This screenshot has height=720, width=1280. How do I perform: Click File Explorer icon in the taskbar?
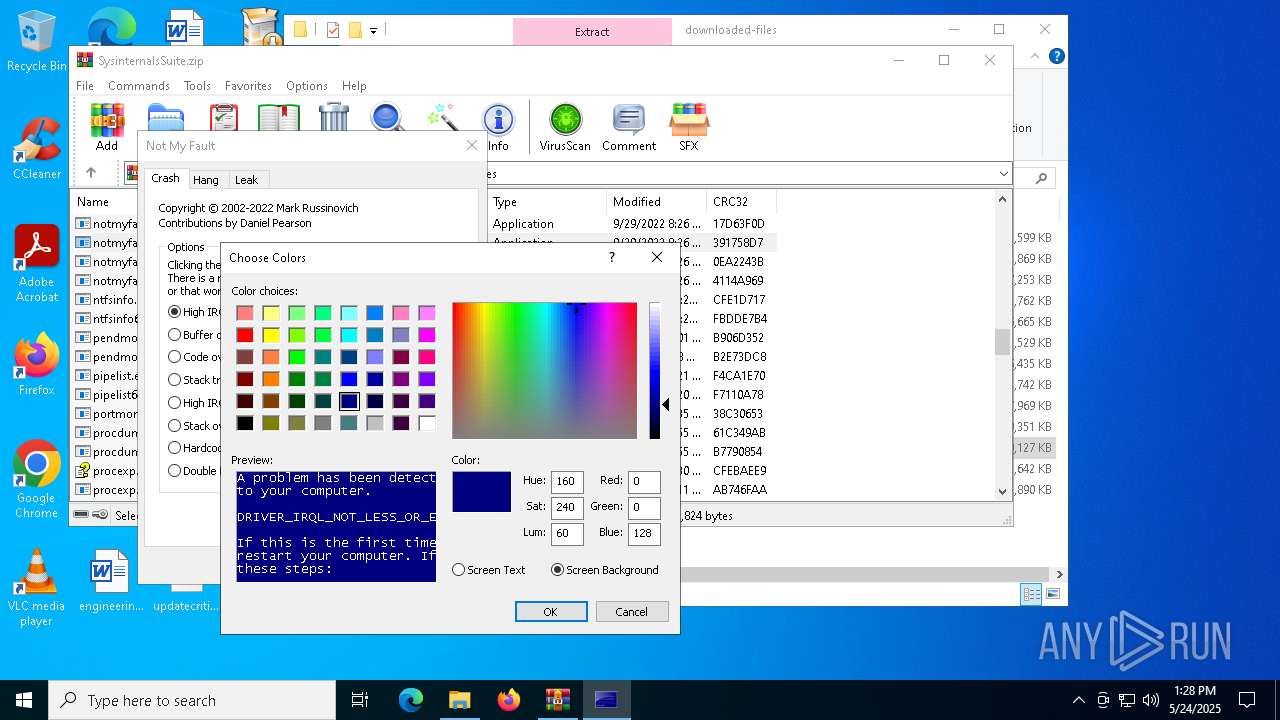(x=459, y=700)
